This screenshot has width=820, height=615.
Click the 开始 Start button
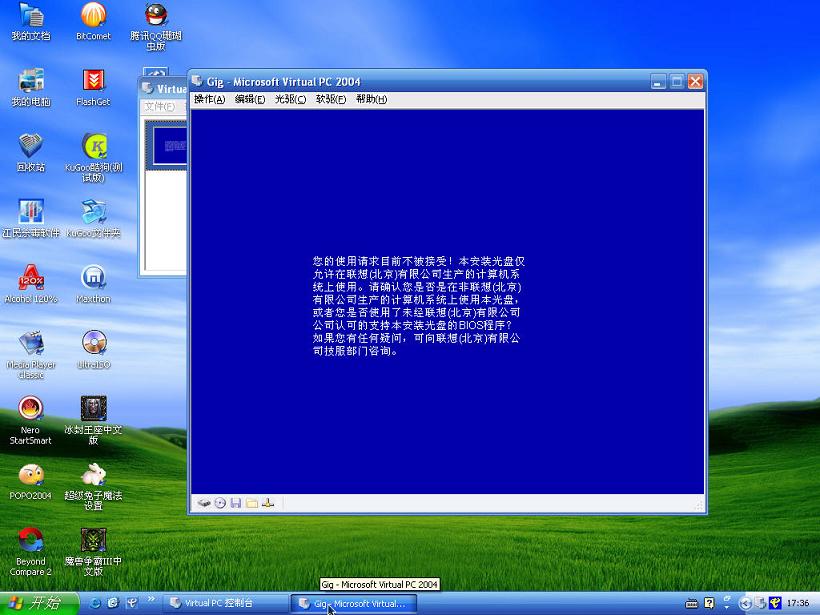[x=39, y=603]
